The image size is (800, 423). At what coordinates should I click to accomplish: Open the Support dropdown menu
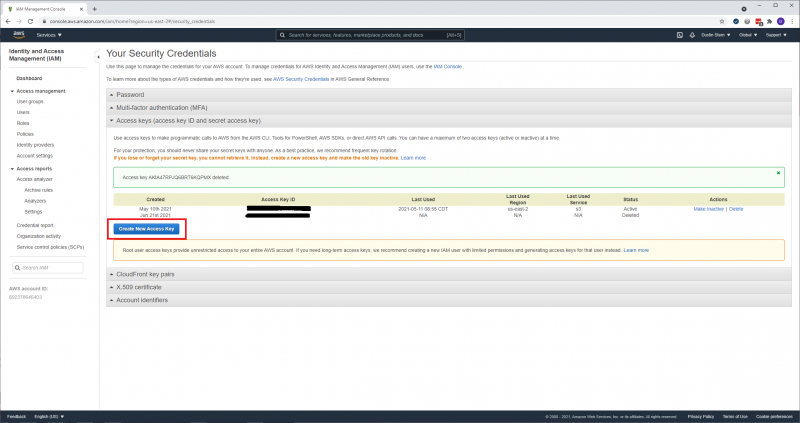[776, 35]
